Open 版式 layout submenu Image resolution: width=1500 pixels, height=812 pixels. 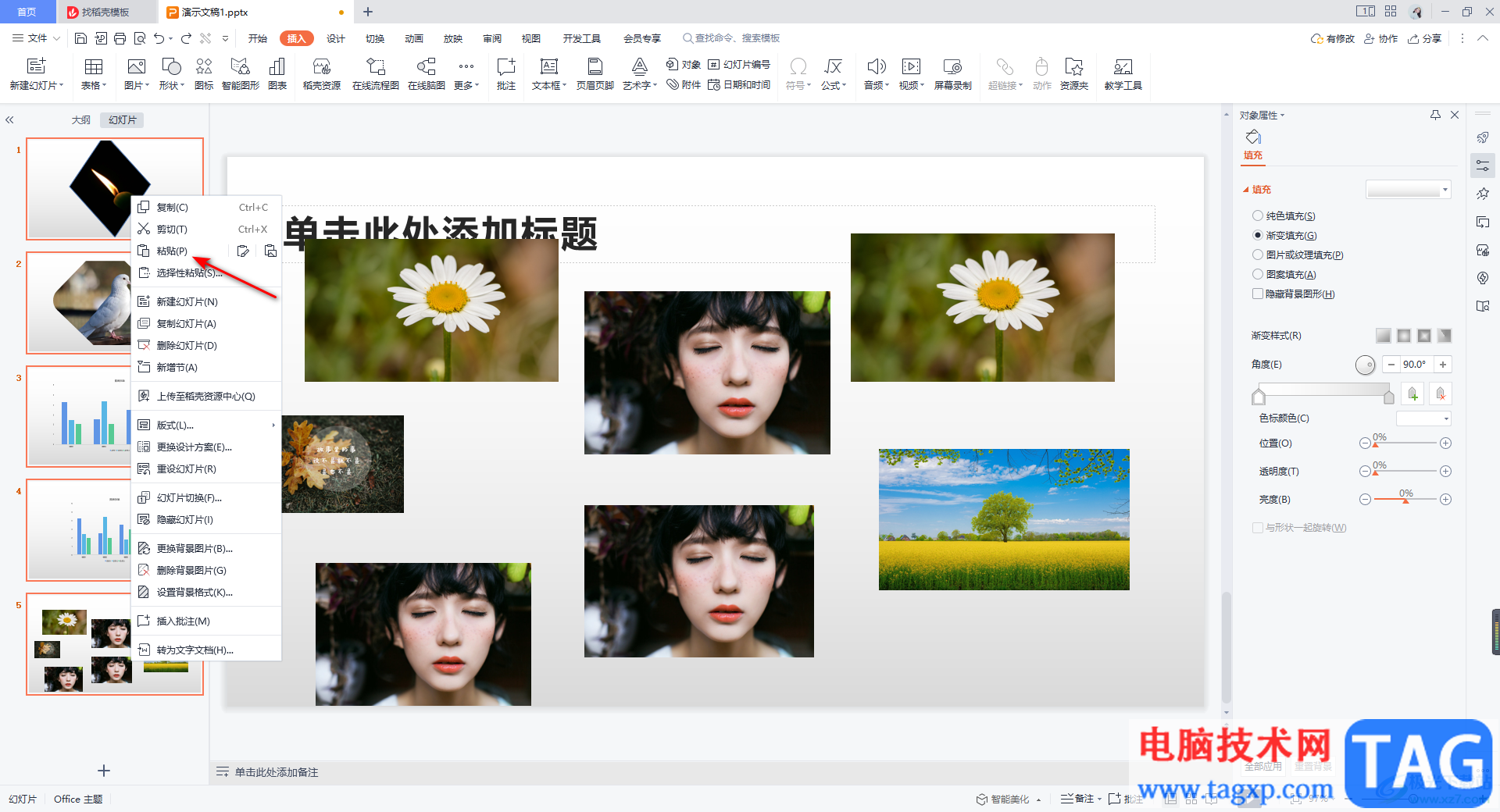(206, 426)
